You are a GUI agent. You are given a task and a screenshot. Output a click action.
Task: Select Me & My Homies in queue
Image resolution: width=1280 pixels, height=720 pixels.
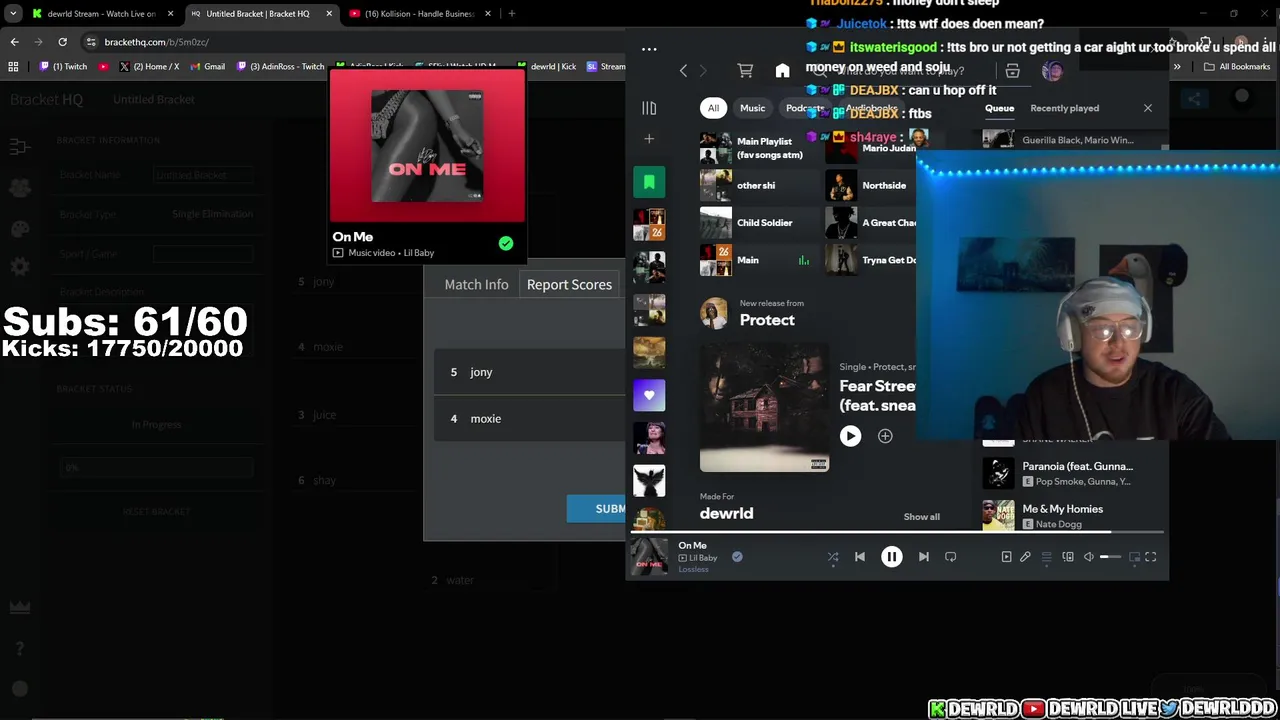(x=1070, y=516)
